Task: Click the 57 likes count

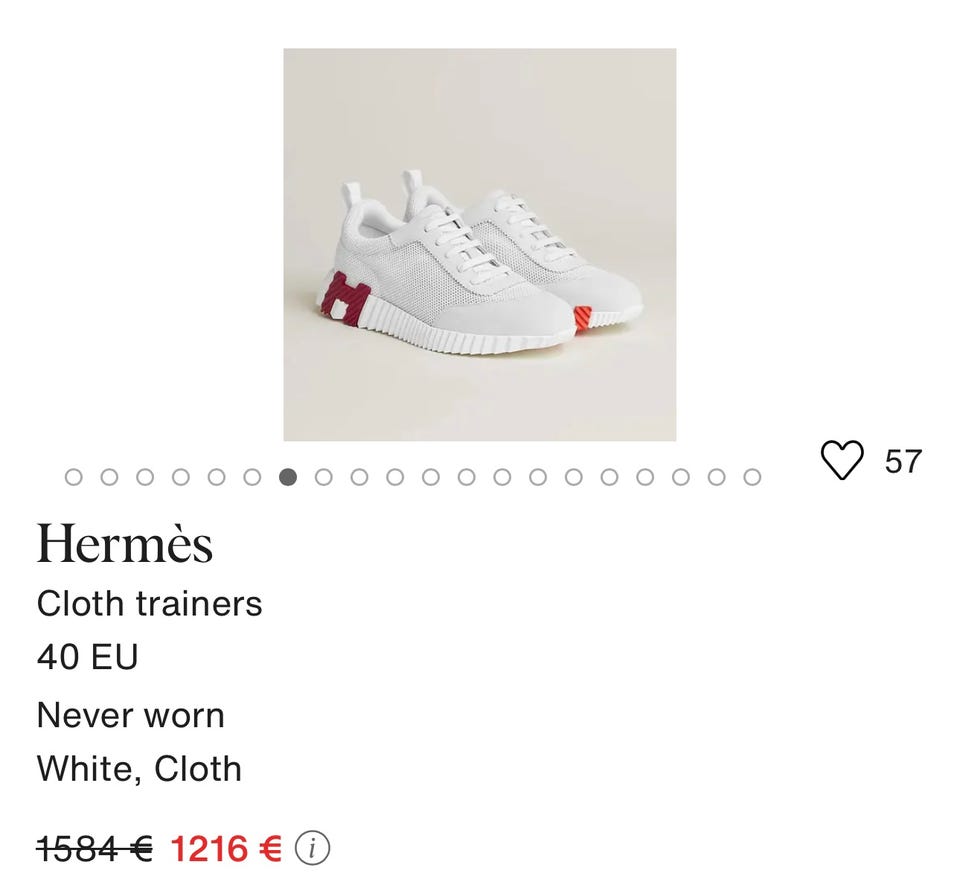Action: [903, 461]
